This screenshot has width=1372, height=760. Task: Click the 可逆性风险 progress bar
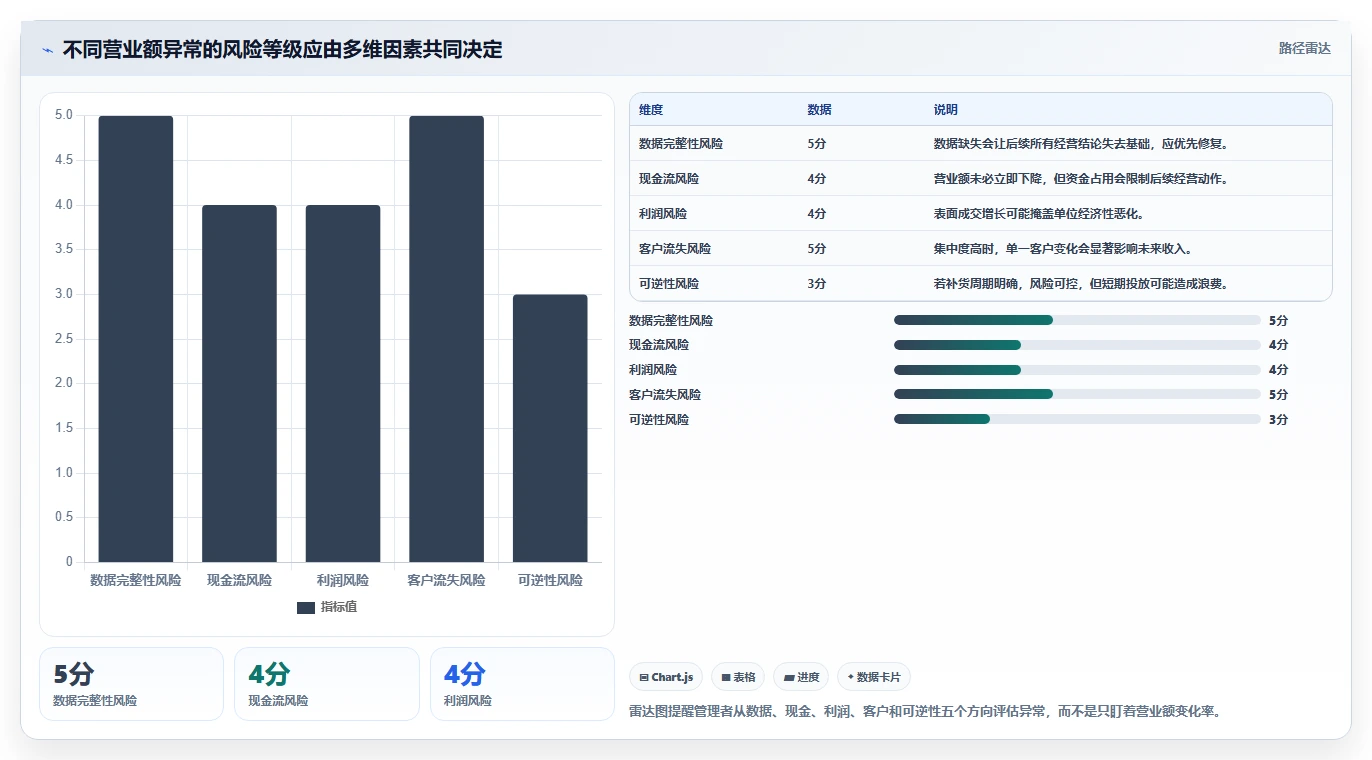click(x=1077, y=420)
